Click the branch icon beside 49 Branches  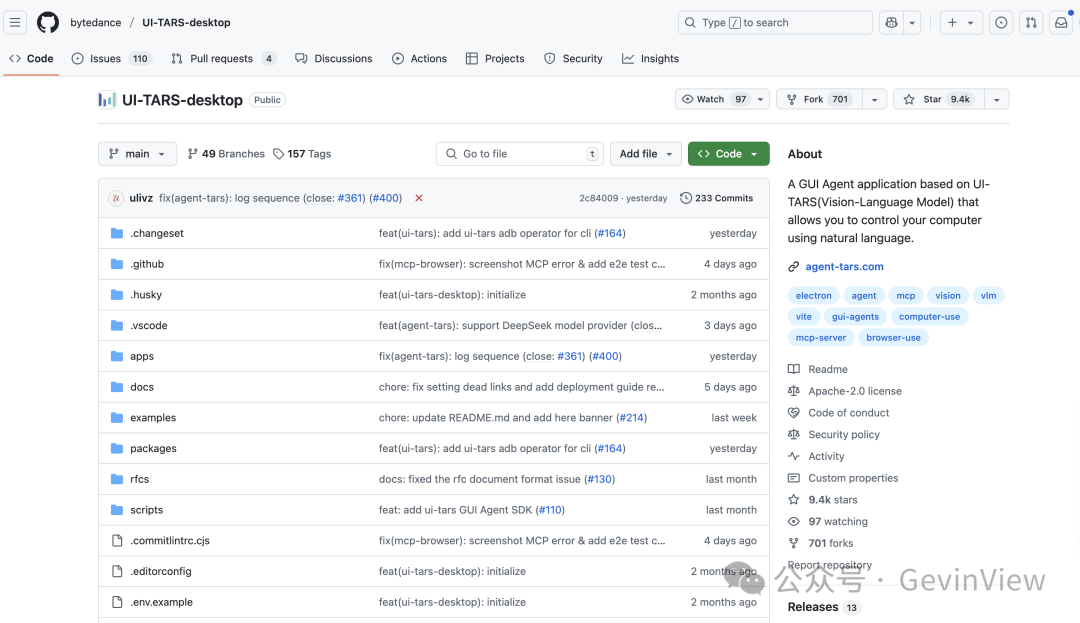click(193, 154)
